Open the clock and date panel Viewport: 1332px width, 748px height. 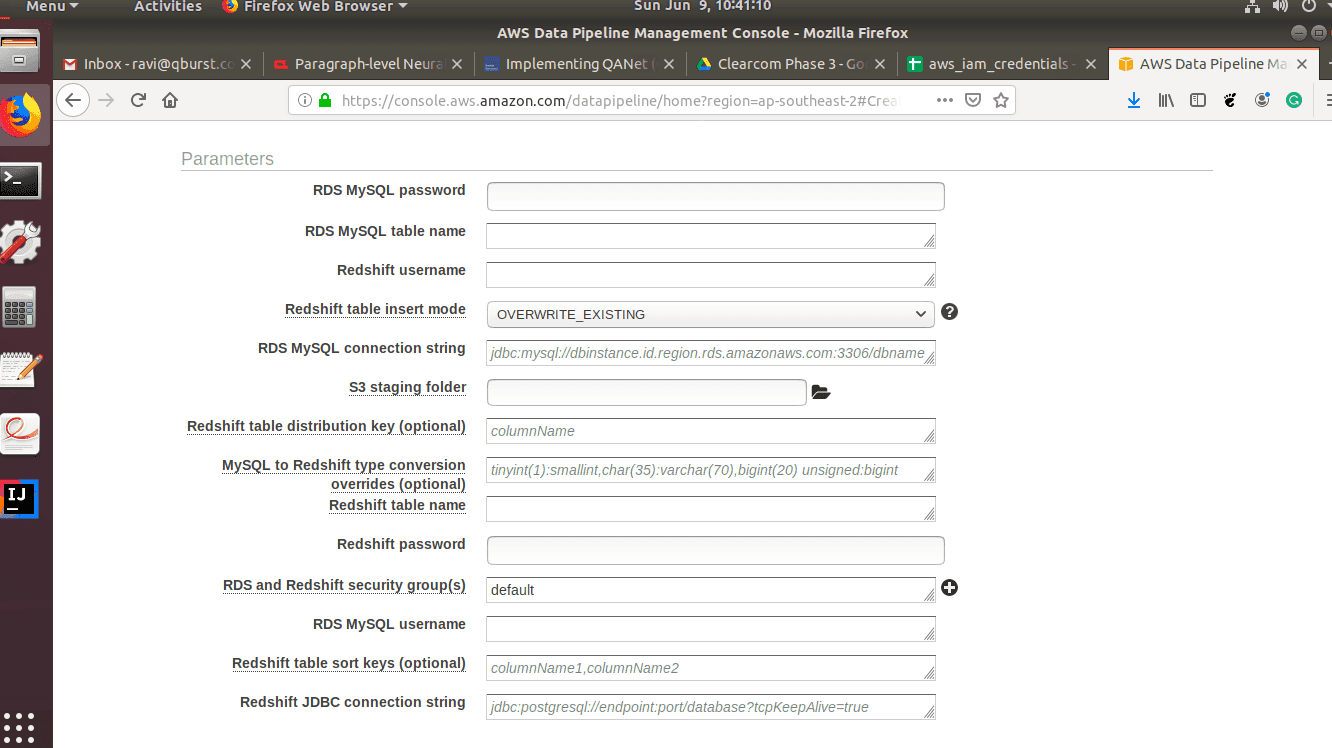pyautogui.click(x=703, y=7)
